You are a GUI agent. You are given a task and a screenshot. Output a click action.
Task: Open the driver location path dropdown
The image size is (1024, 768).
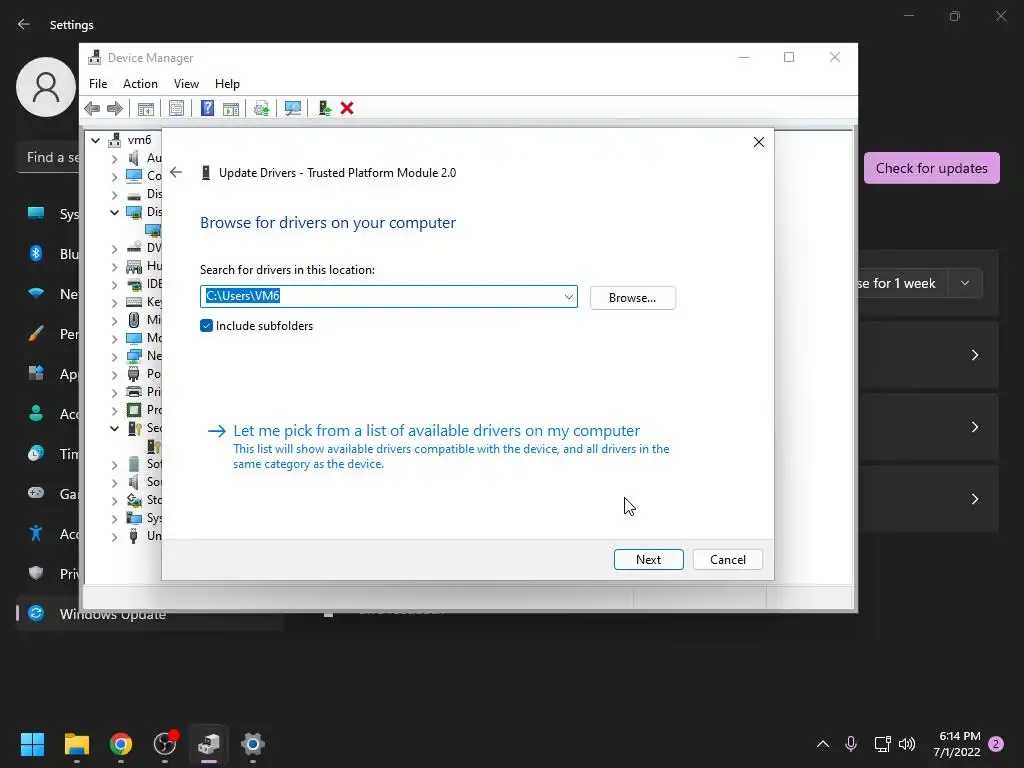[569, 296]
